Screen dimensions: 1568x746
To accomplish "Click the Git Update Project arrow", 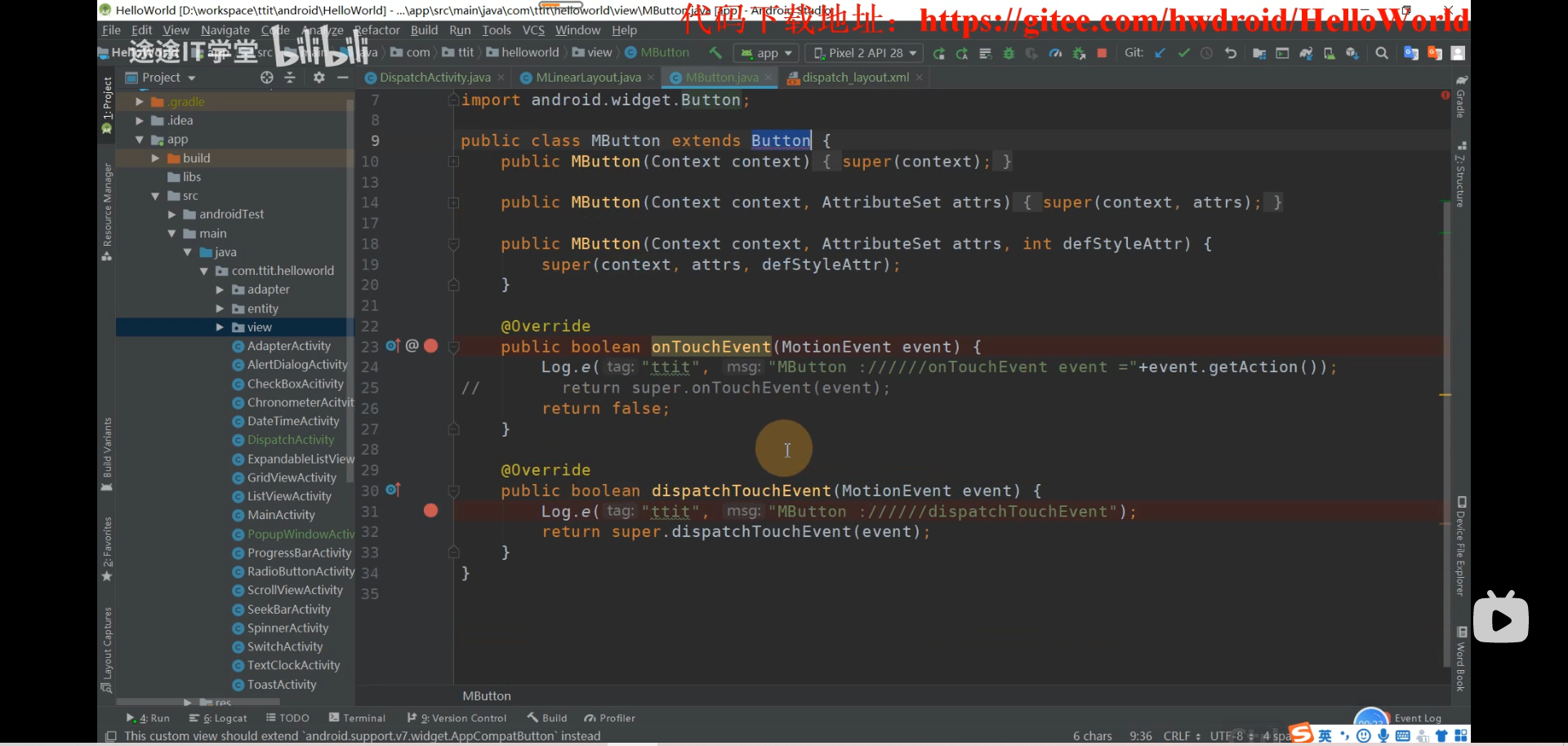I will coord(1160,53).
